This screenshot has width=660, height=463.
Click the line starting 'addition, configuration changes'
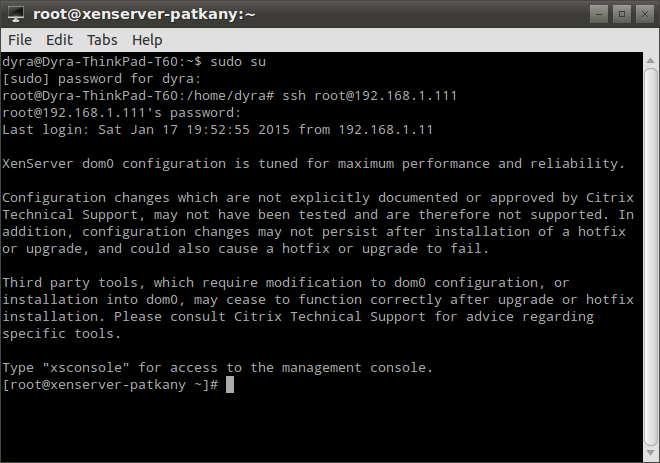click(314, 232)
